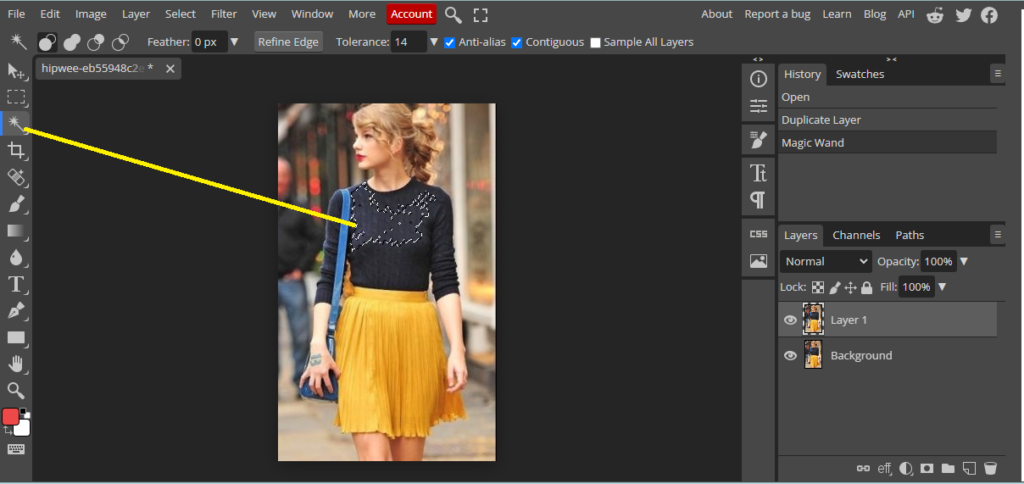Click the Refine Edge button

click(x=288, y=42)
